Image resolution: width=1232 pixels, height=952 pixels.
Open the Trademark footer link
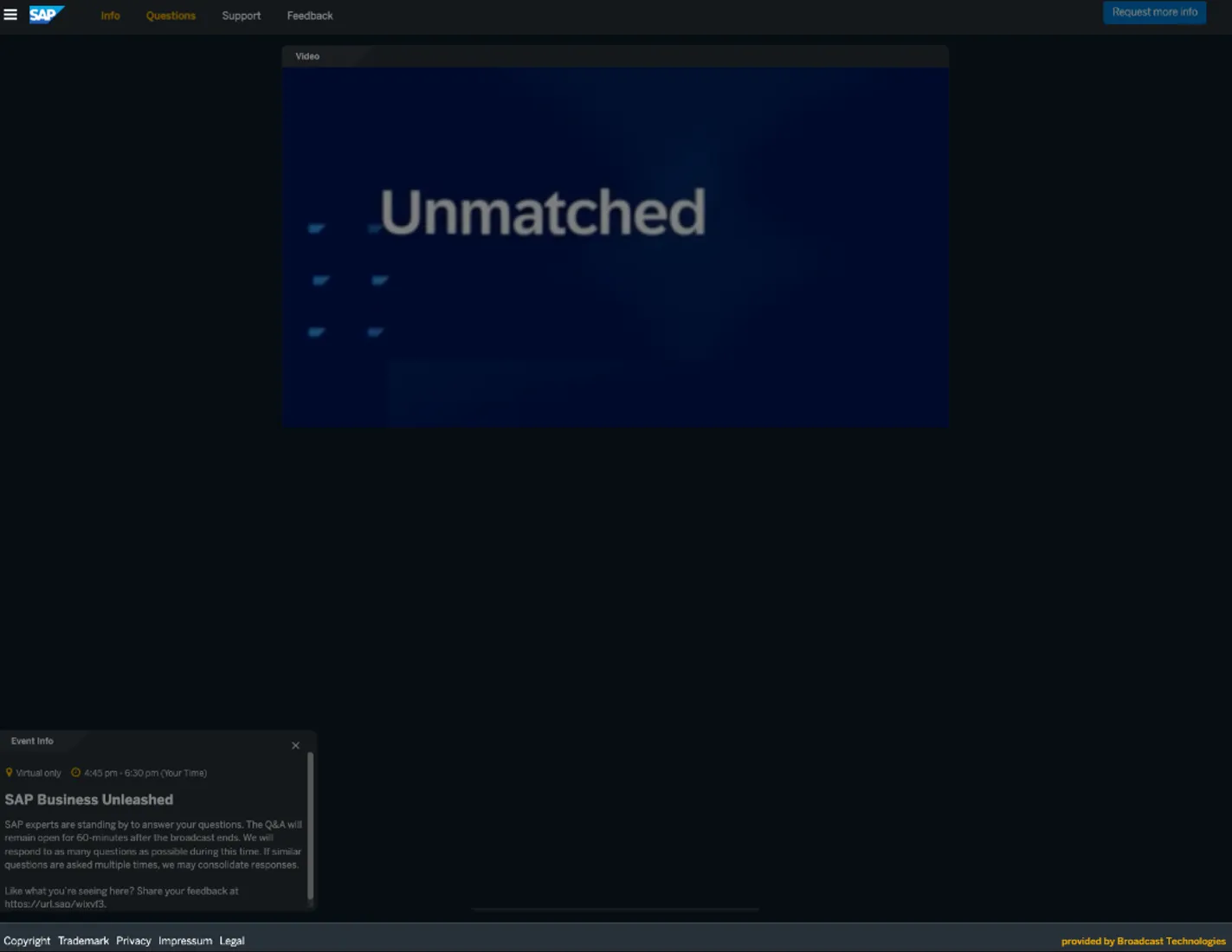83,941
